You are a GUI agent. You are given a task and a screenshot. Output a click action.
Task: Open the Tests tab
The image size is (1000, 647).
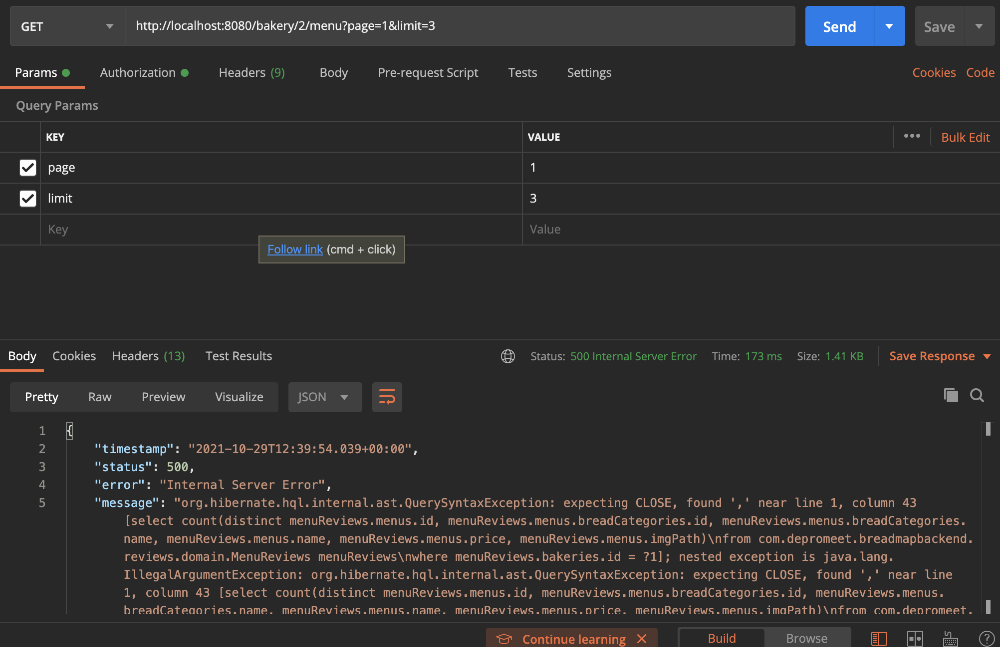522,73
